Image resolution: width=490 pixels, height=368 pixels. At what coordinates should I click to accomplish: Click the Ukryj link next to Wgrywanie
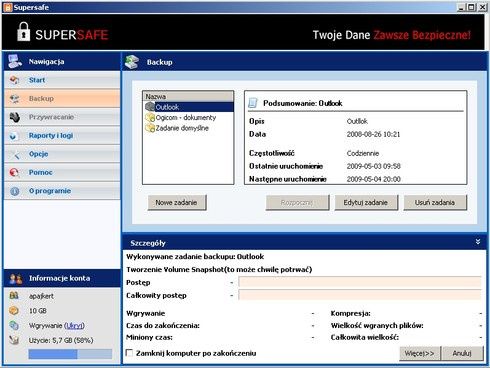[75, 326]
